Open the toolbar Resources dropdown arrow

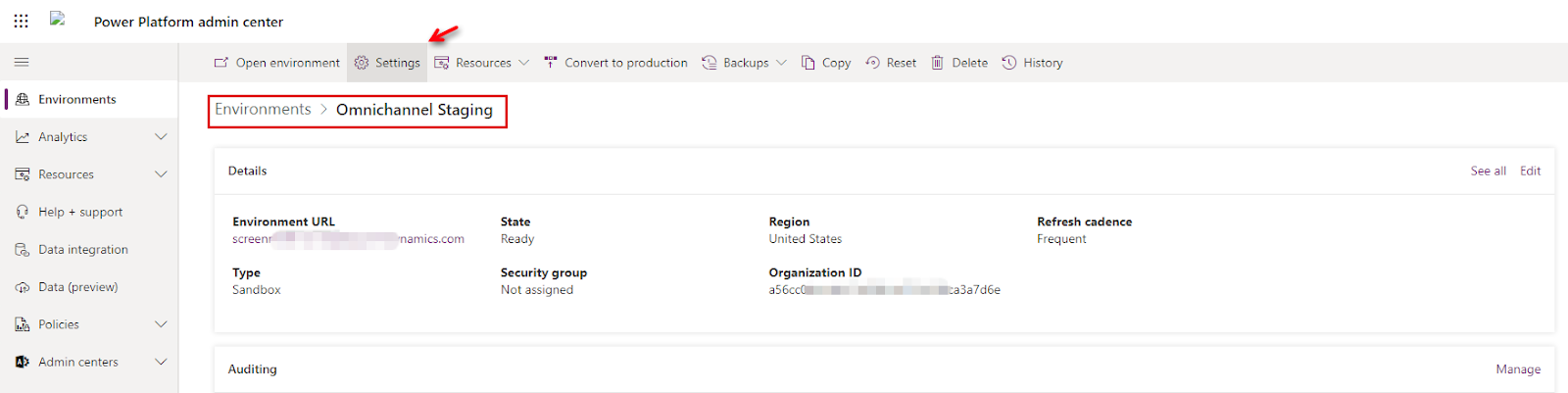point(523,63)
